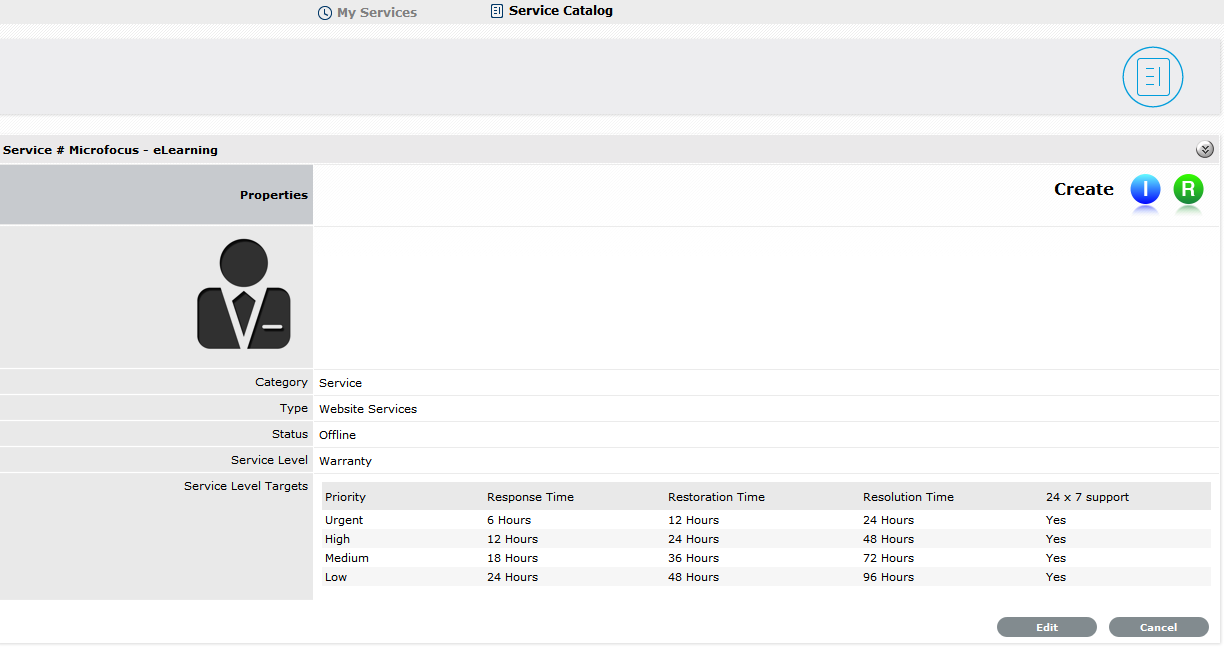Viewport: 1224px width, 648px height.
Task: Click the service avatar person image
Action: [x=244, y=294]
